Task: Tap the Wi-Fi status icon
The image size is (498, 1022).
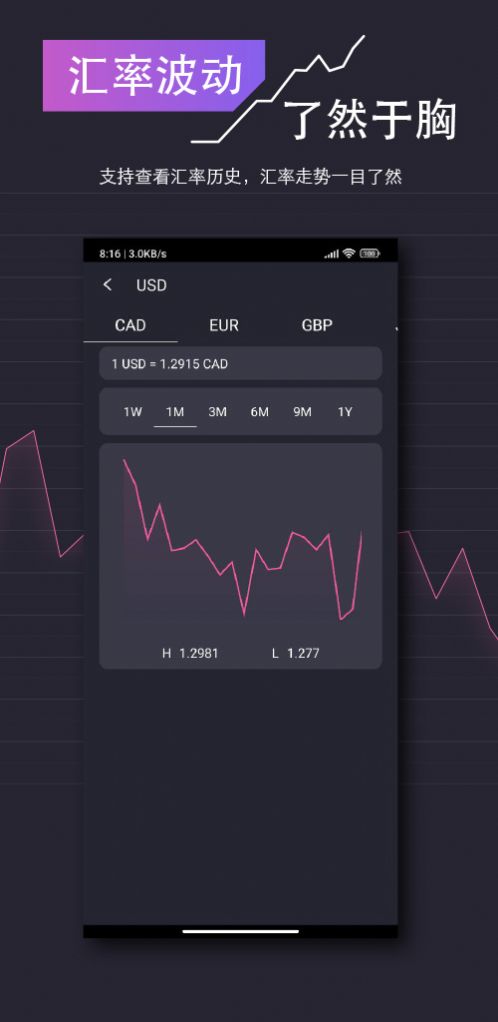Action: (x=349, y=254)
